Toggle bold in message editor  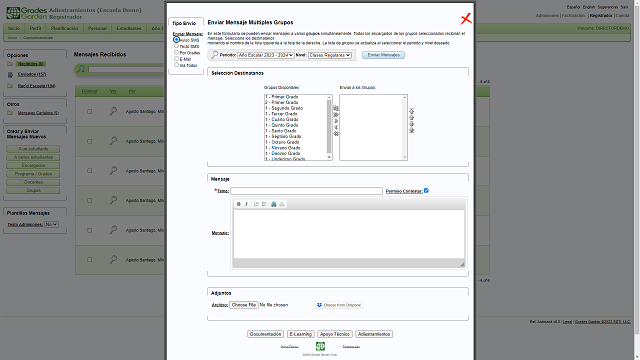coord(239,204)
